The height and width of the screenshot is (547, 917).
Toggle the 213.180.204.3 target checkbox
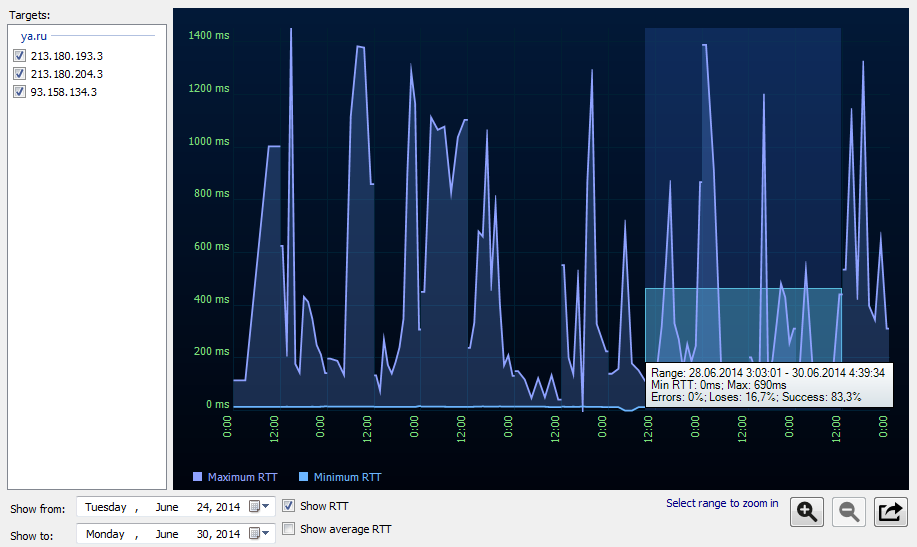click(19, 74)
